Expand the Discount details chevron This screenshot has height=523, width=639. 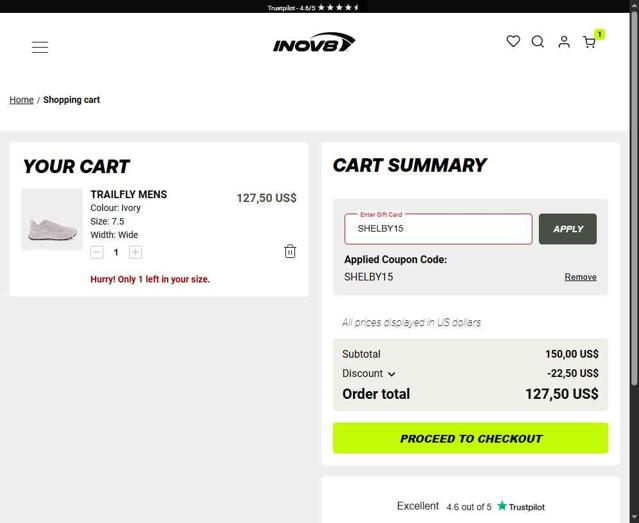click(392, 374)
